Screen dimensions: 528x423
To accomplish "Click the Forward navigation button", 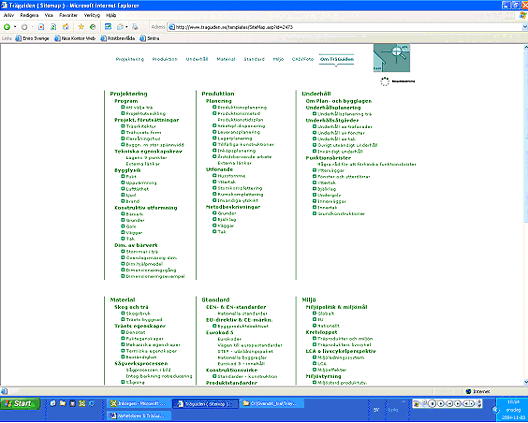I will pos(24,27).
